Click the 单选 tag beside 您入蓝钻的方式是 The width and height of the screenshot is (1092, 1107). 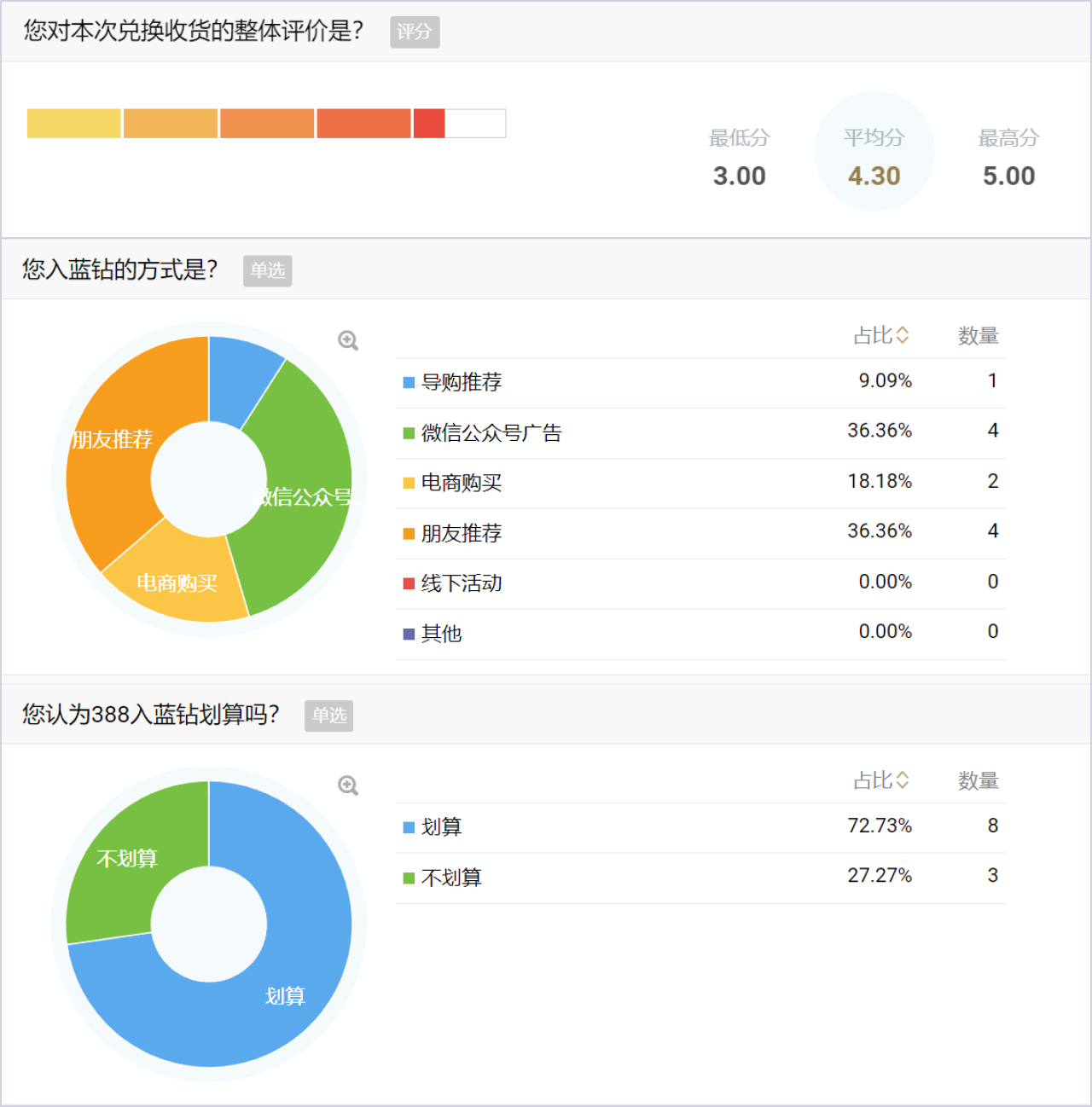click(x=268, y=270)
